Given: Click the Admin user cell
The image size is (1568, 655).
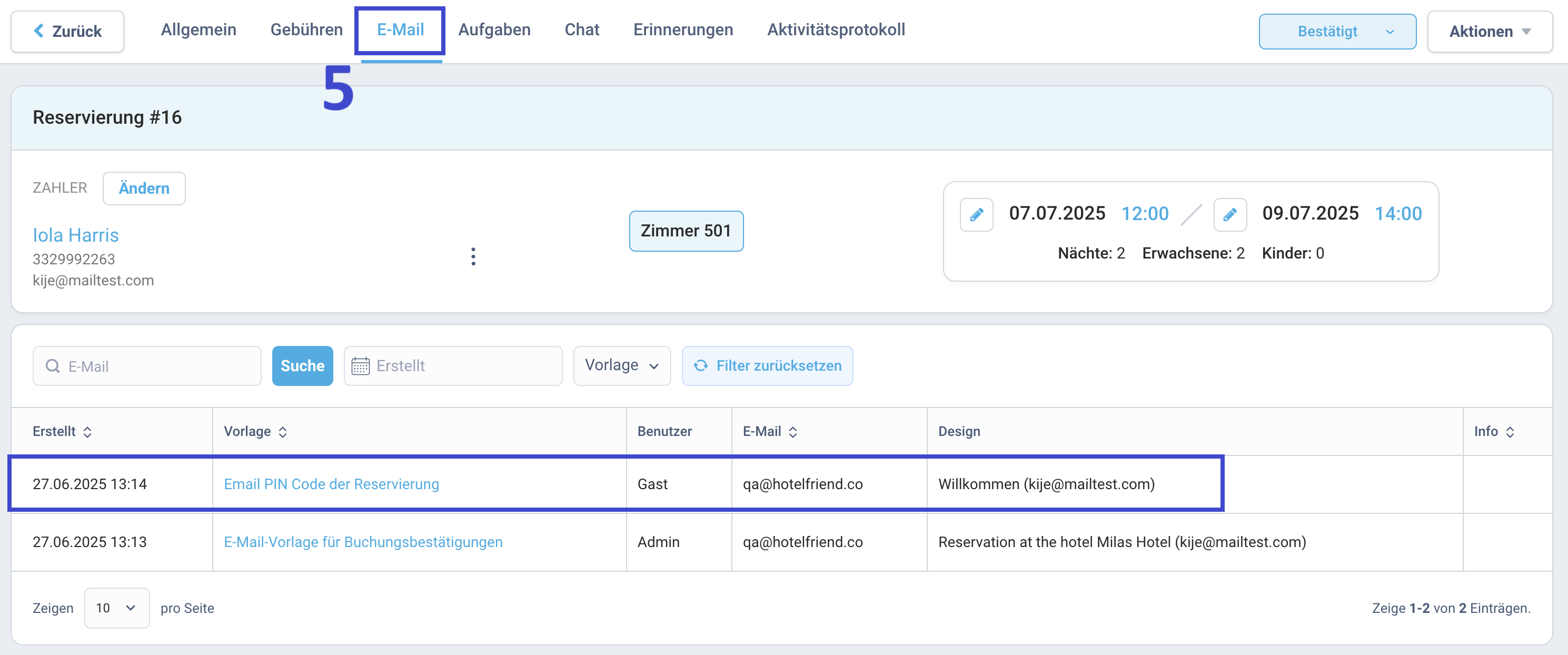Looking at the screenshot, I should point(658,542).
